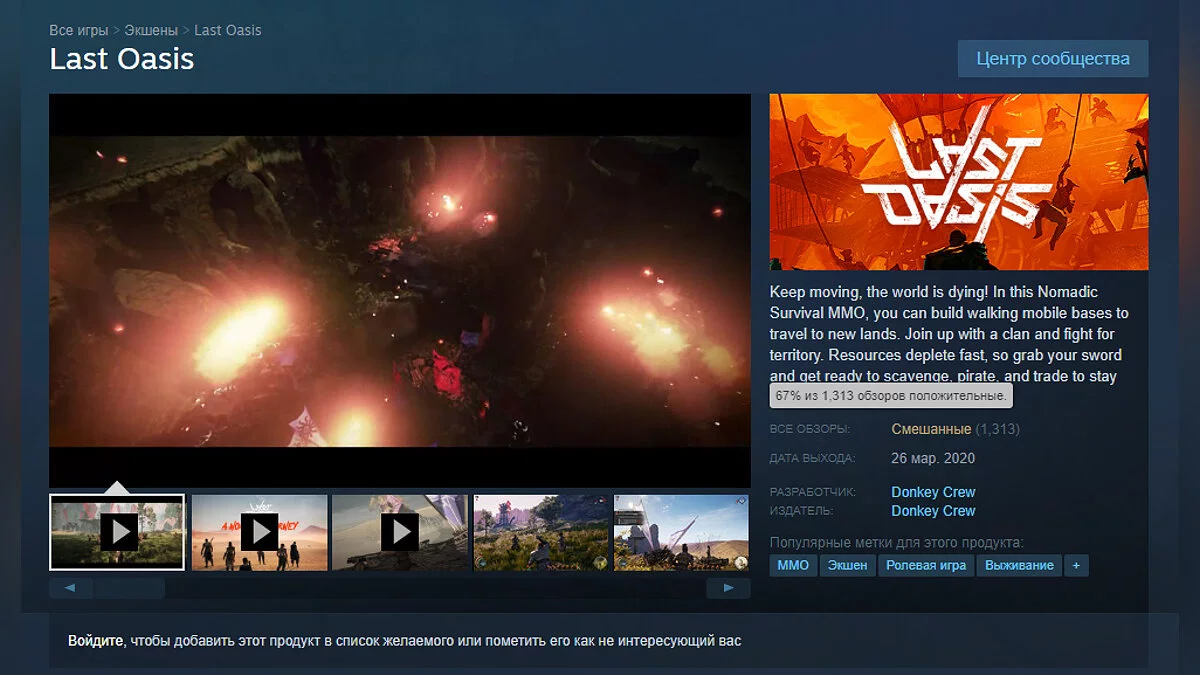This screenshot has height=675, width=1200.
Task: Go to Все игры breadcrumb
Action: [x=79, y=30]
